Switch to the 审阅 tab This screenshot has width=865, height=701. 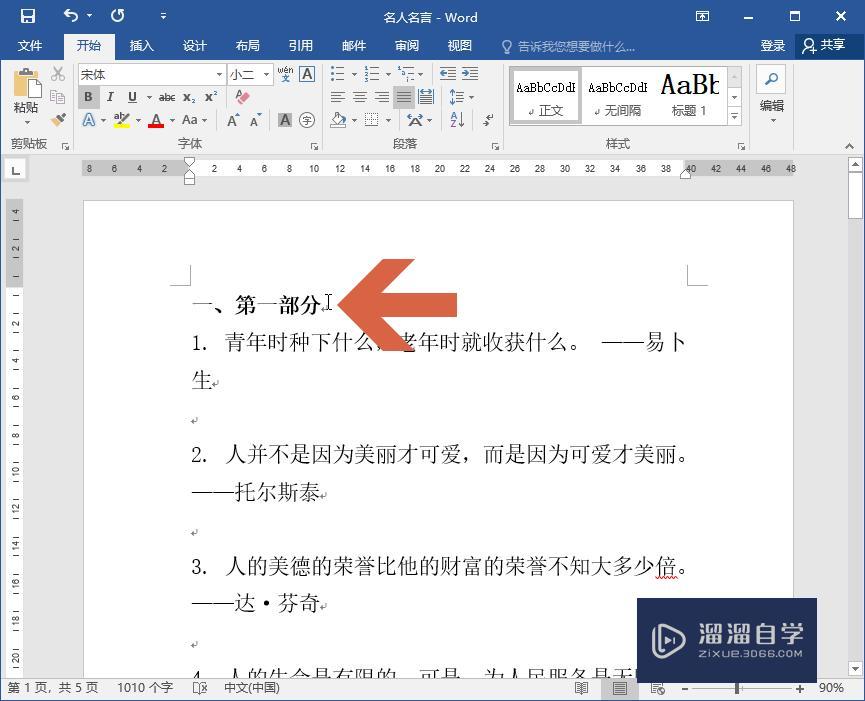pos(407,46)
